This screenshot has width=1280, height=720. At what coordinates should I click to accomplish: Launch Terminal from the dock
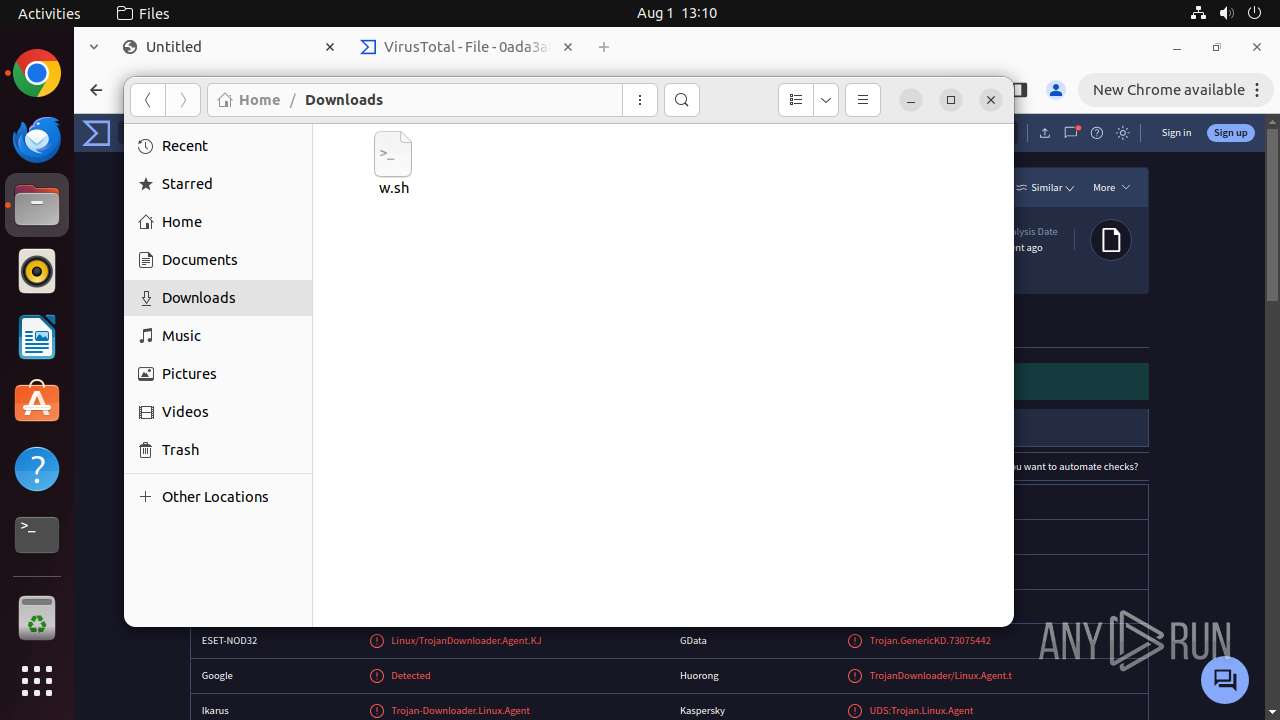click(37, 535)
